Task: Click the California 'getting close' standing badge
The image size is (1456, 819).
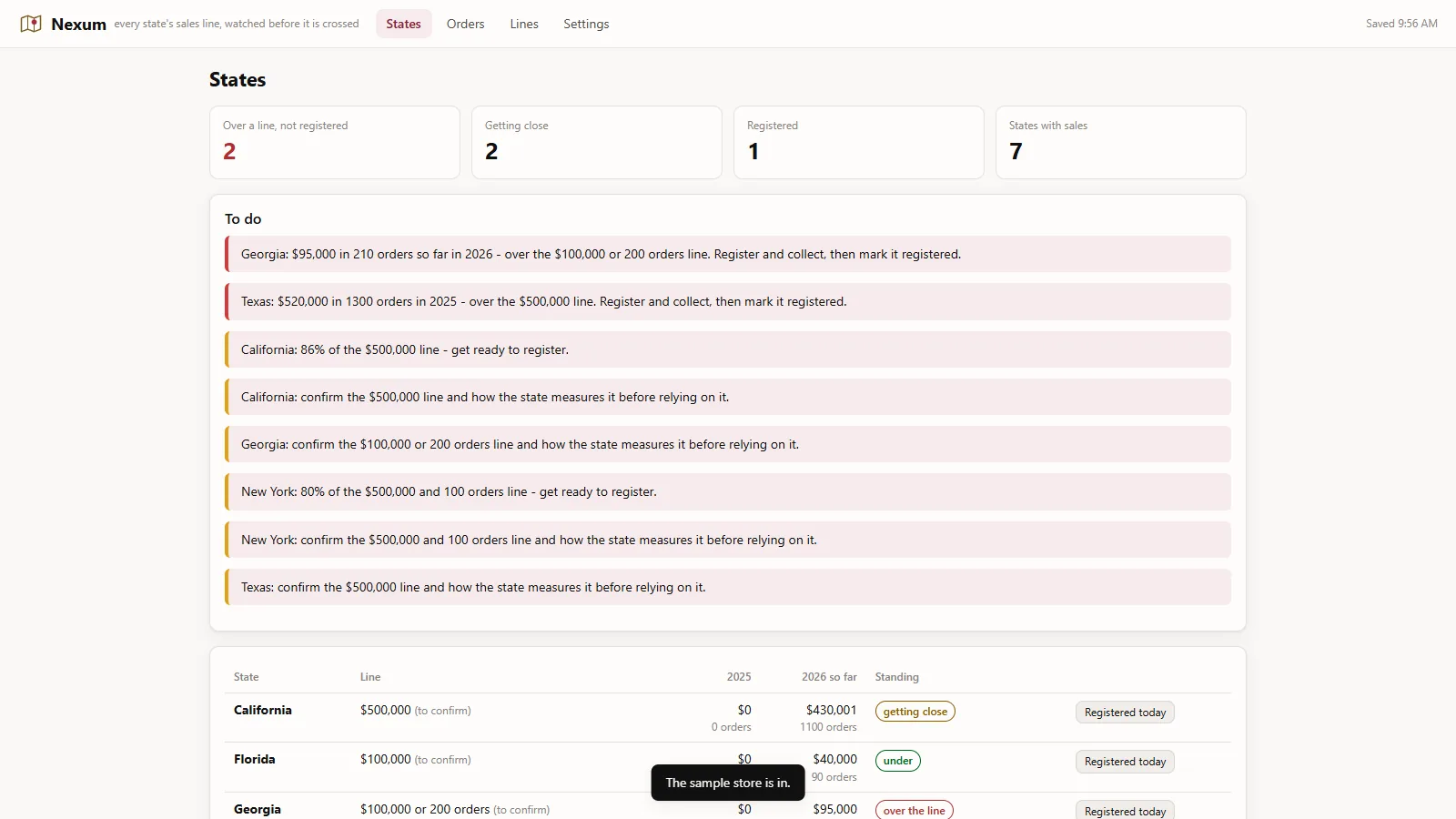Action: point(915,712)
